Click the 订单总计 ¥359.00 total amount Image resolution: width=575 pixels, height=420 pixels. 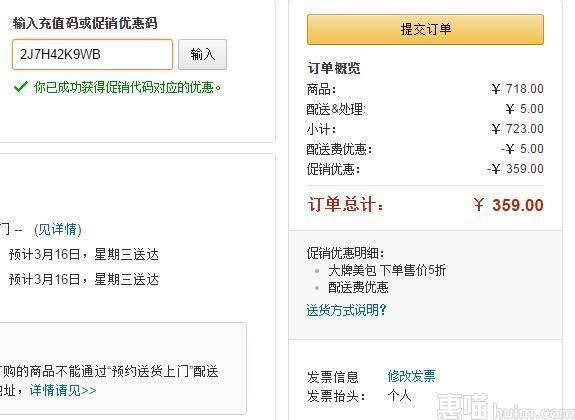tap(508, 205)
